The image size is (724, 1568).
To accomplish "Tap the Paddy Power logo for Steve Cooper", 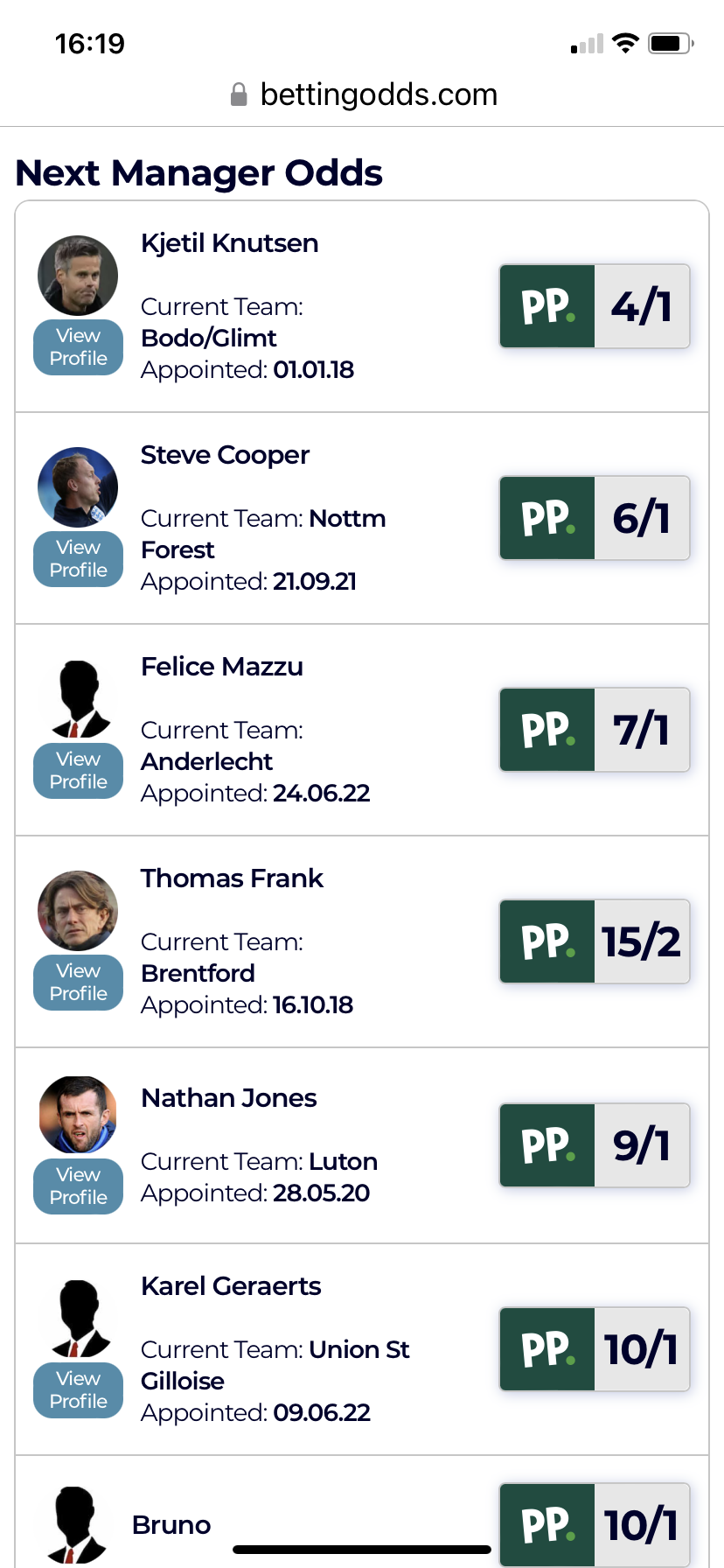I will (547, 518).
